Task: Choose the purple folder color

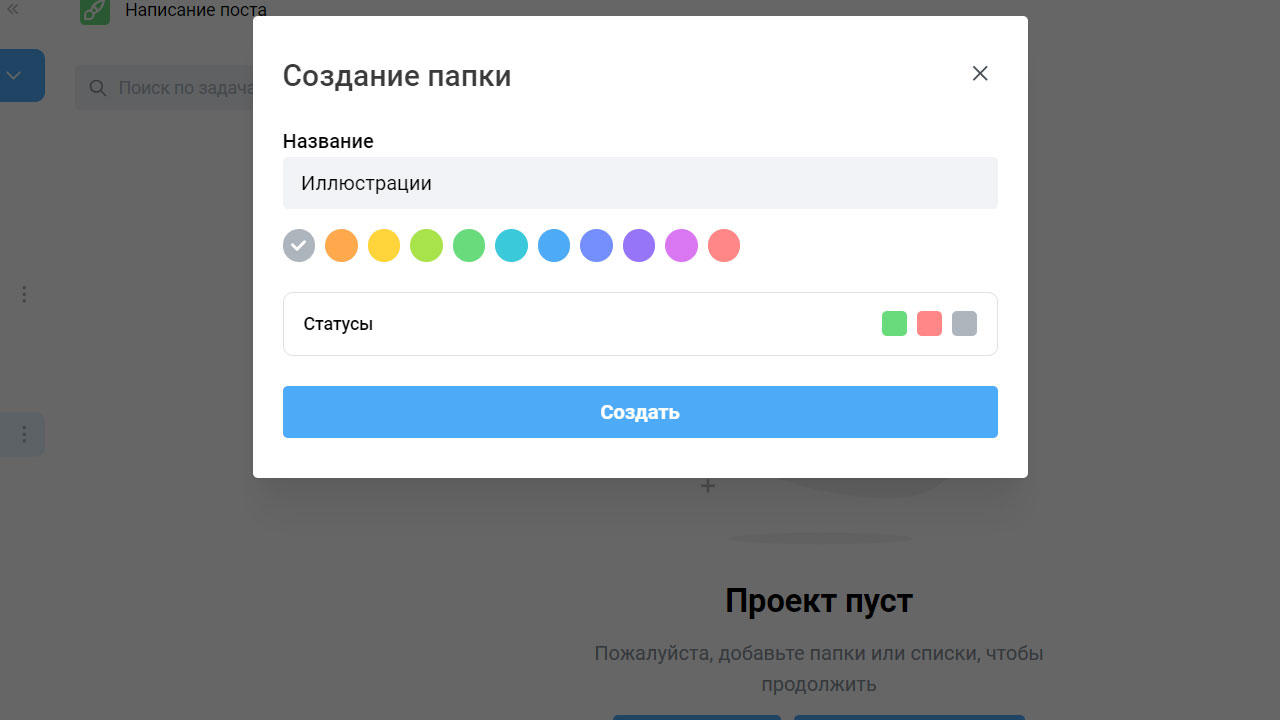Action: 639,246
